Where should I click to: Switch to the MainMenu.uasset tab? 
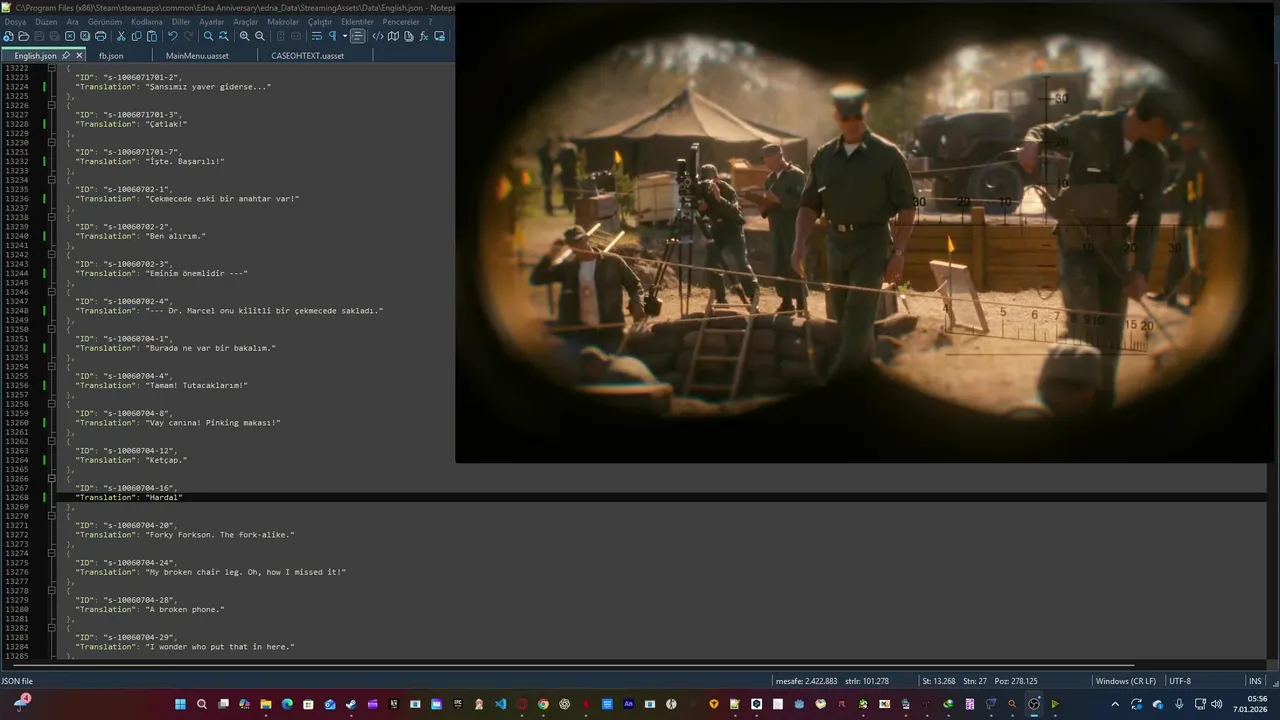pyautogui.click(x=197, y=56)
